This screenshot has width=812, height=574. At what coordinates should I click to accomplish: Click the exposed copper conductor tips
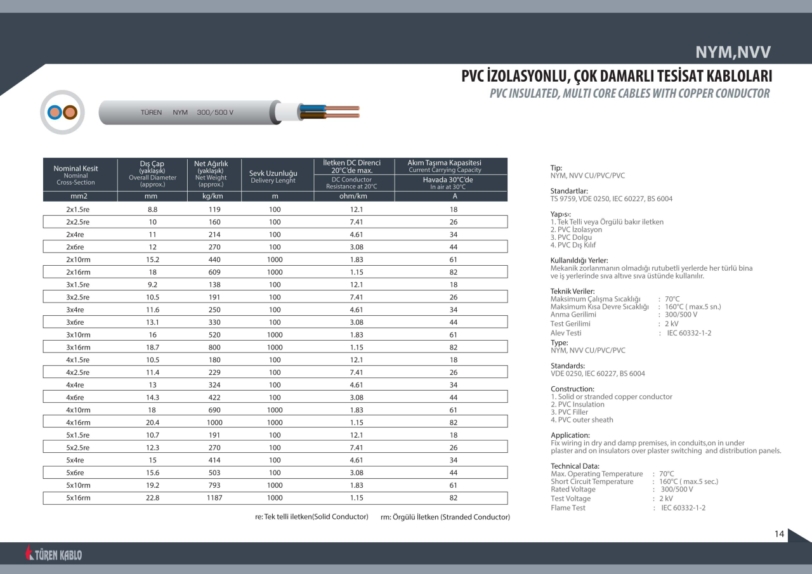pyautogui.click(x=342, y=110)
